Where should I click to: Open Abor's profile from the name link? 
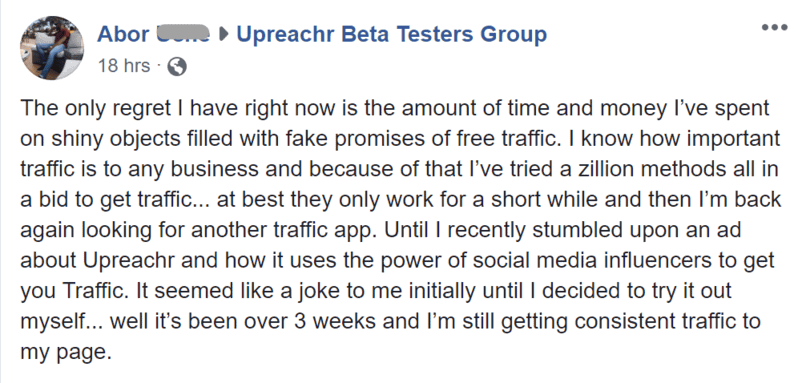click(x=153, y=35)
